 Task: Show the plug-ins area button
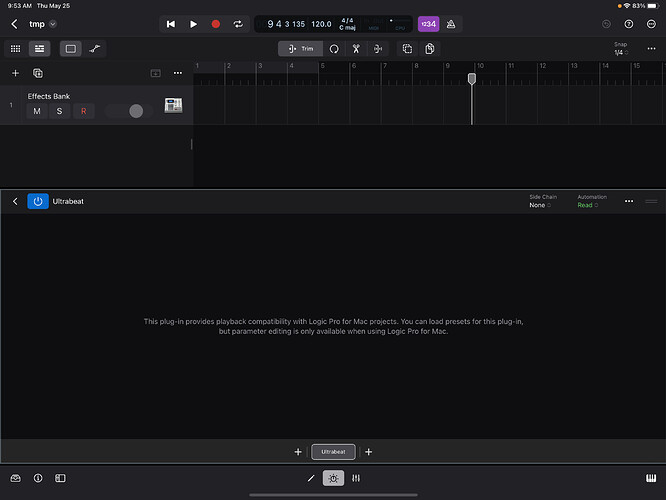(333, 478)
